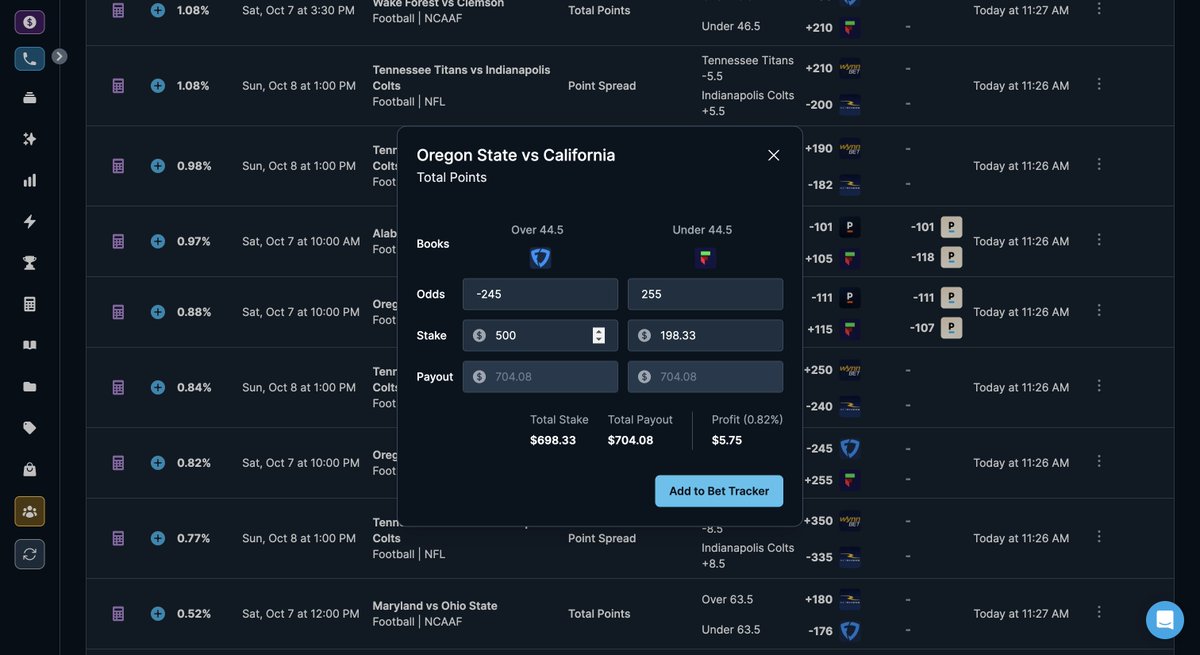The width and height of the screenshot is (1200, 655).
Task: Open the open-book sidebar icon
Action: point(29,345)
